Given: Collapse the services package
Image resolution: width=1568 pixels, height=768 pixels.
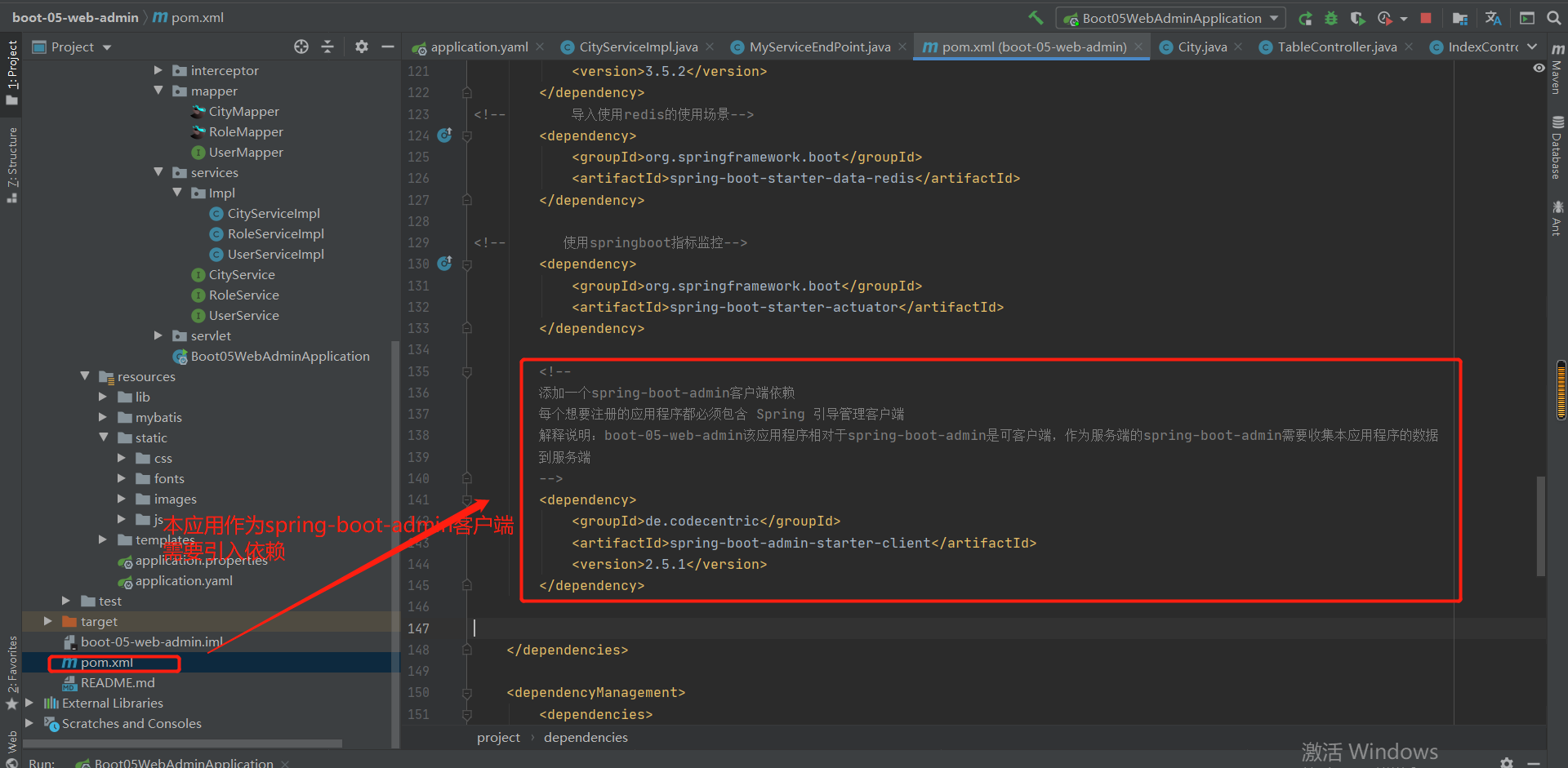Looking at the screenshot, I should point(158,172).
